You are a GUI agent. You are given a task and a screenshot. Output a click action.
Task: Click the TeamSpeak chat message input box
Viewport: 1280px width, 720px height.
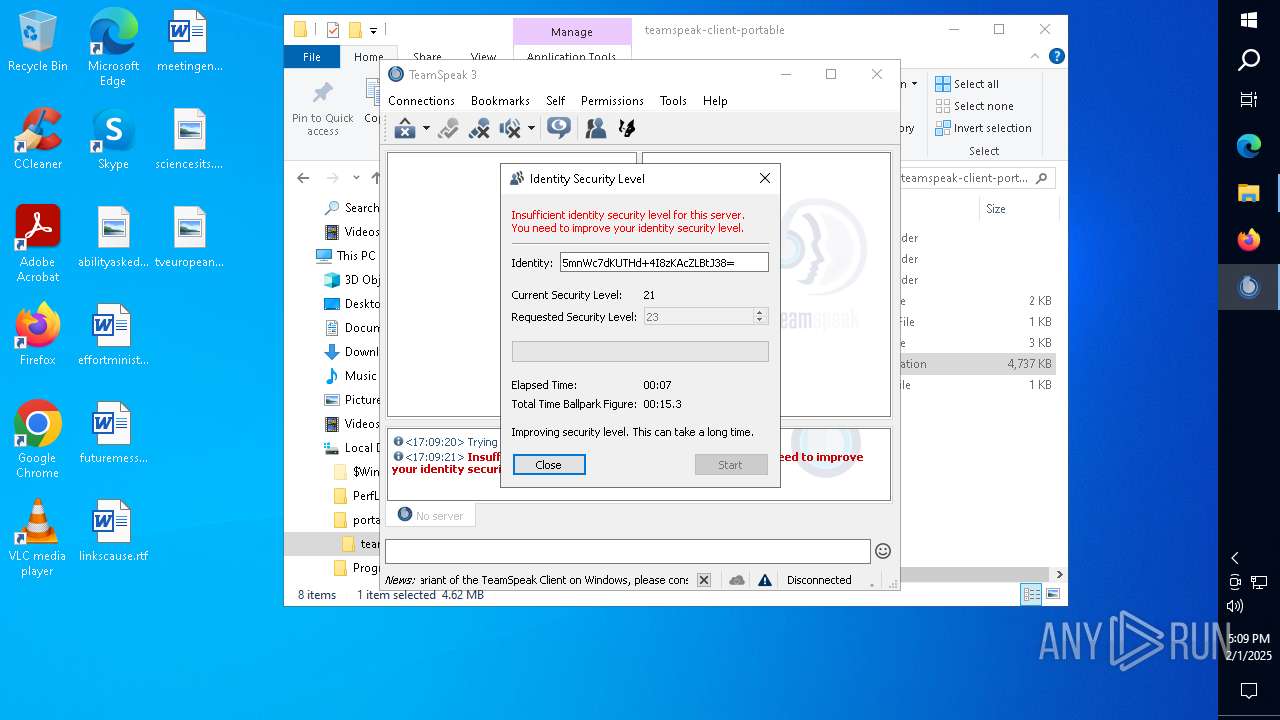(628, 551)
